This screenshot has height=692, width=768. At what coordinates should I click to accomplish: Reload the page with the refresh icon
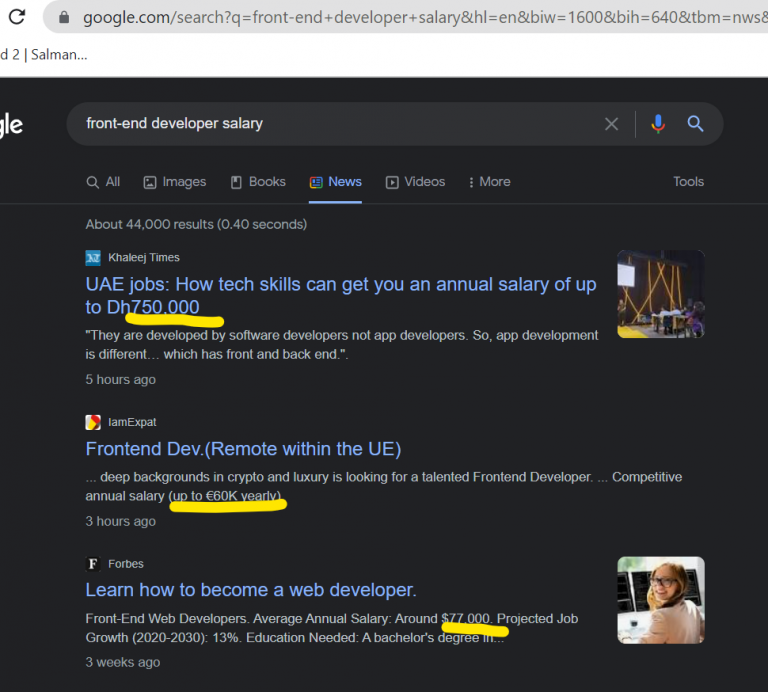[x=16, y=17]
